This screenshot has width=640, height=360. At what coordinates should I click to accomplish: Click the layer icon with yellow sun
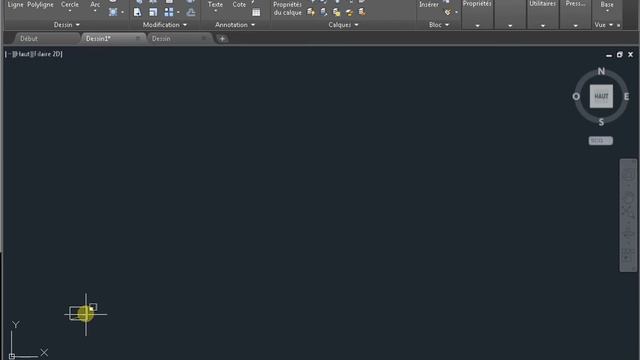[x=336, y=12]
